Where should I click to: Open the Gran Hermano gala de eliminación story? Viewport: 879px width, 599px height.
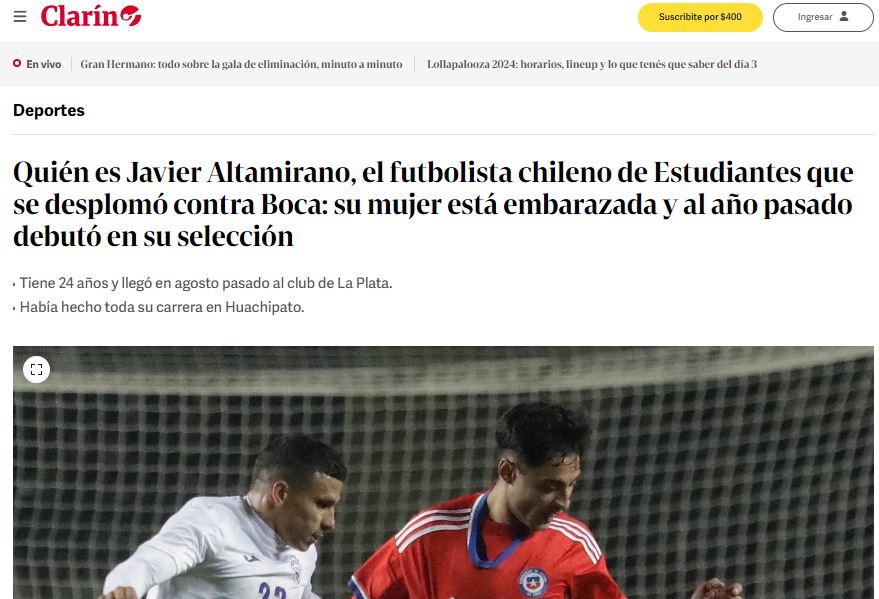pyautogui.click(x=241, y=64)
